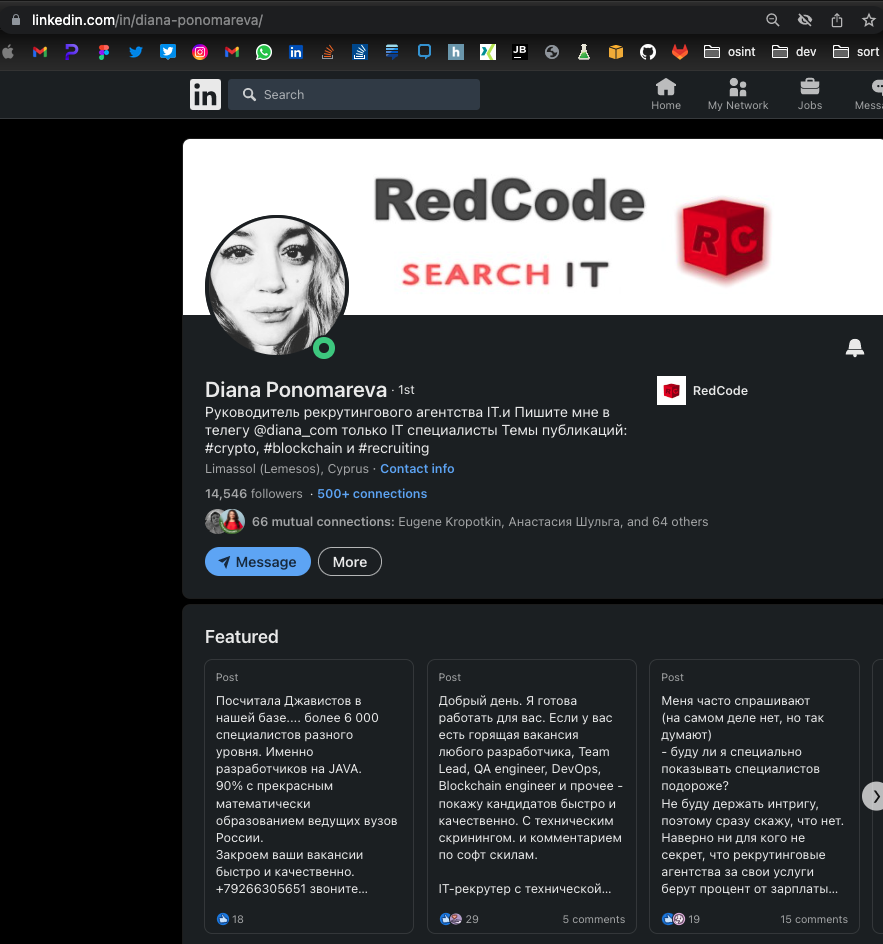Open the GitLab fox bookmark
The width and height of the screenshot is (883, 944).
680,52
